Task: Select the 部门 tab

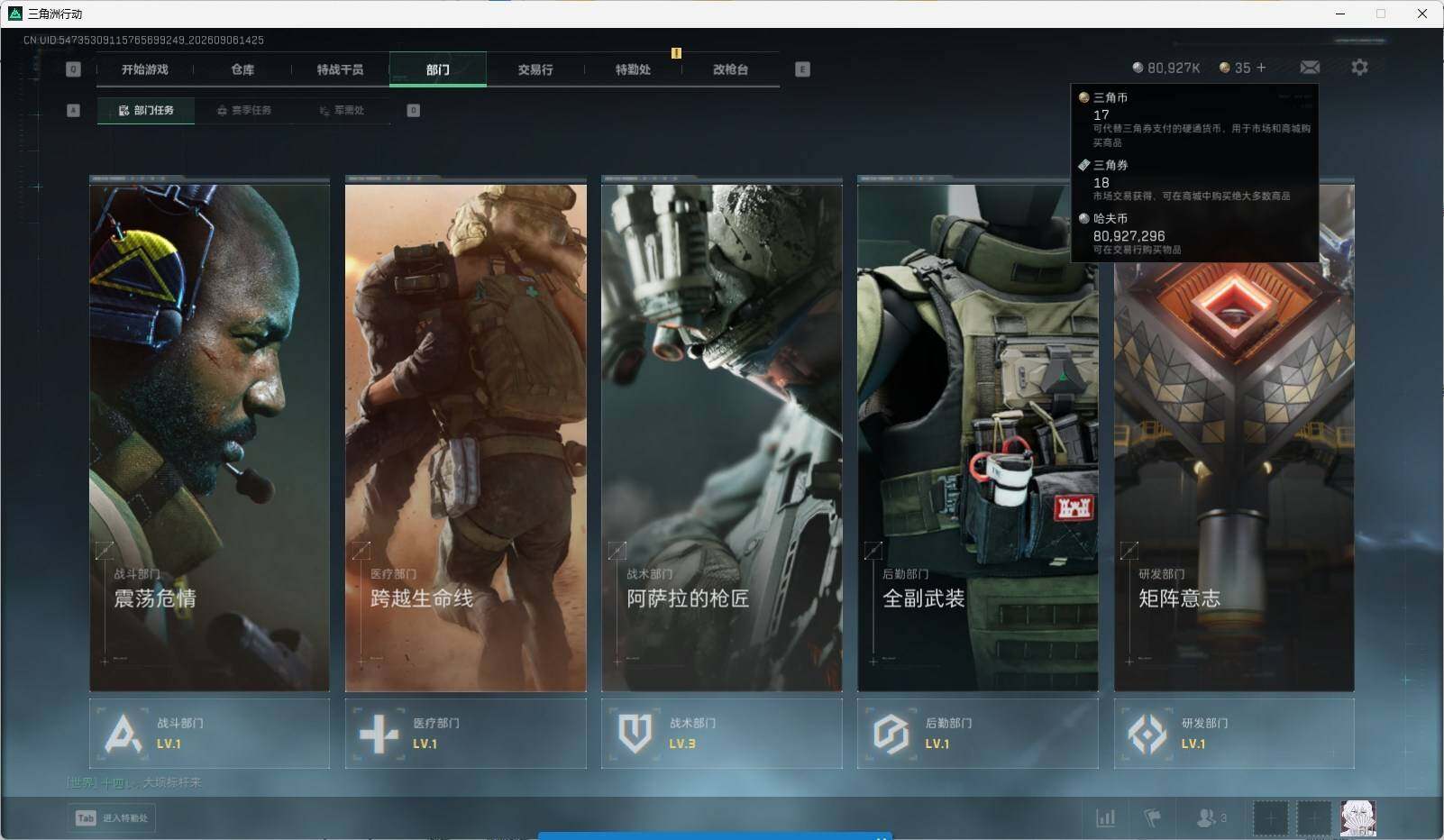Action: point(438,69)
